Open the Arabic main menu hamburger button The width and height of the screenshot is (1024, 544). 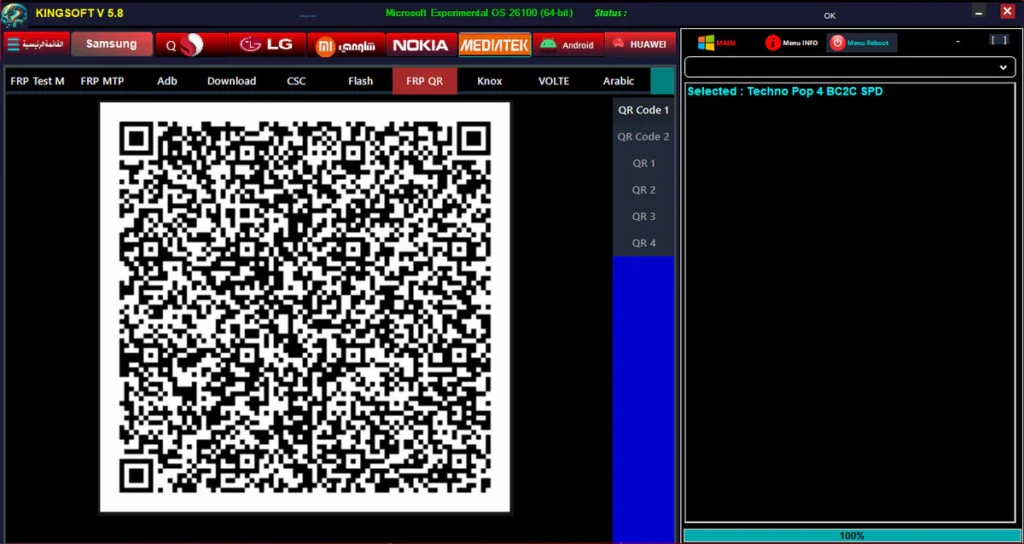[37, 44]
